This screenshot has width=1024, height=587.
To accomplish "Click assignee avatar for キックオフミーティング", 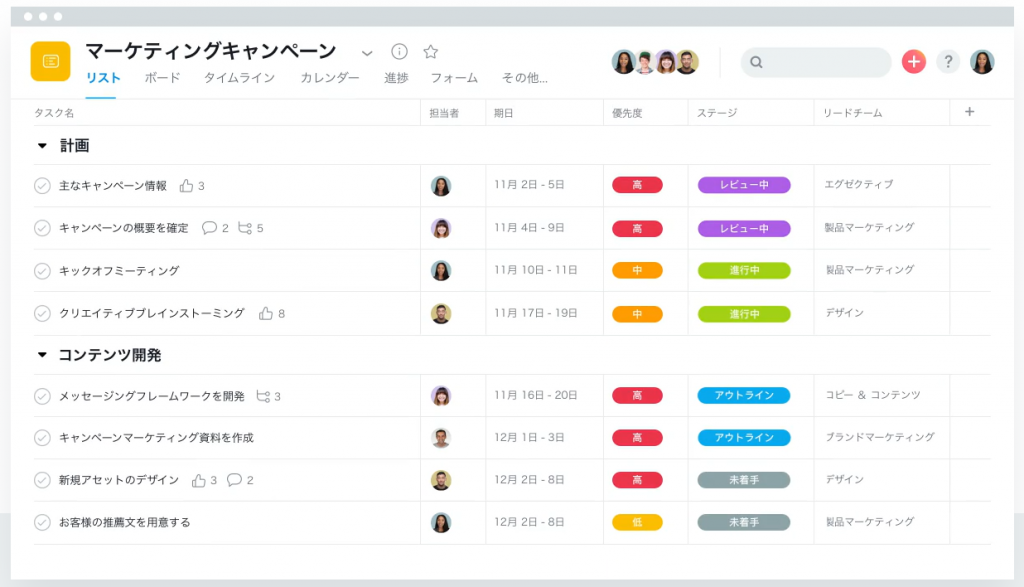I will tap(441, 270).
